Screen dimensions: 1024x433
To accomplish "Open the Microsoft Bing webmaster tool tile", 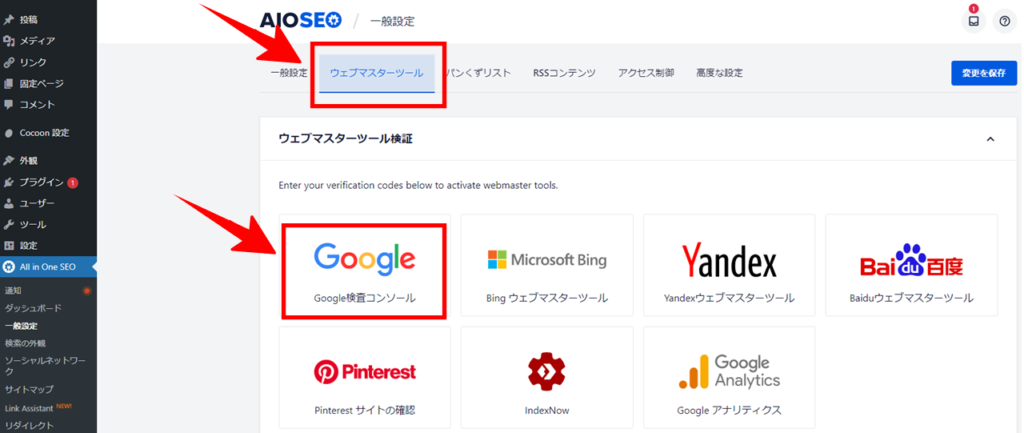I will 547,266.
